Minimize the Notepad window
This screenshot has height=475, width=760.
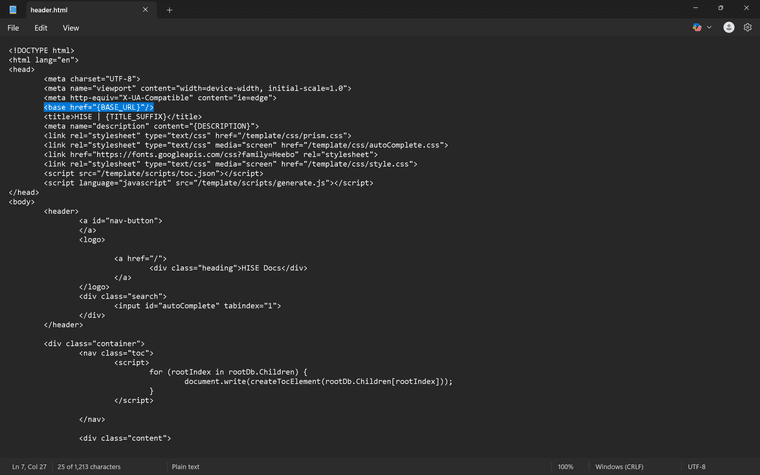(x=696, y=8)
